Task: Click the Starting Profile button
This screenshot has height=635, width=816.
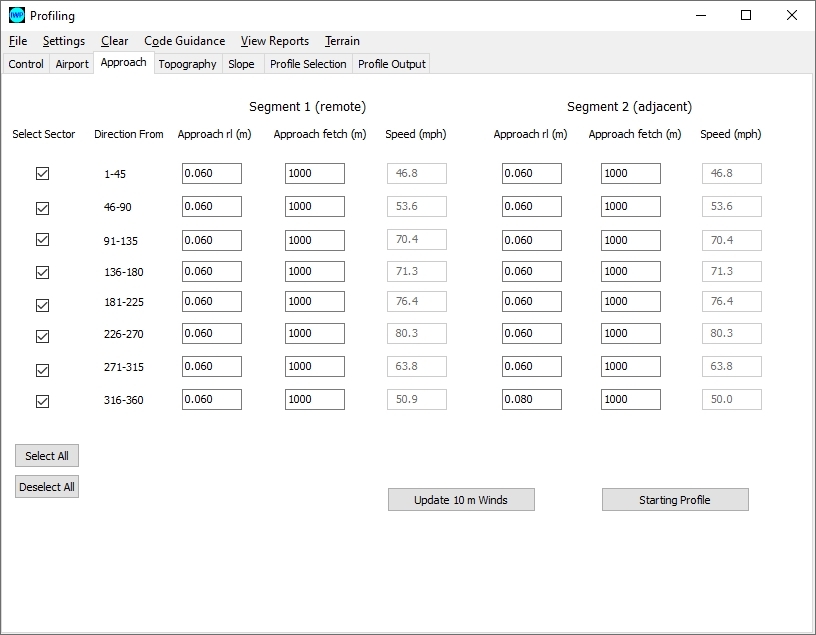Action: pyautogui.click(x=675, y=500)
